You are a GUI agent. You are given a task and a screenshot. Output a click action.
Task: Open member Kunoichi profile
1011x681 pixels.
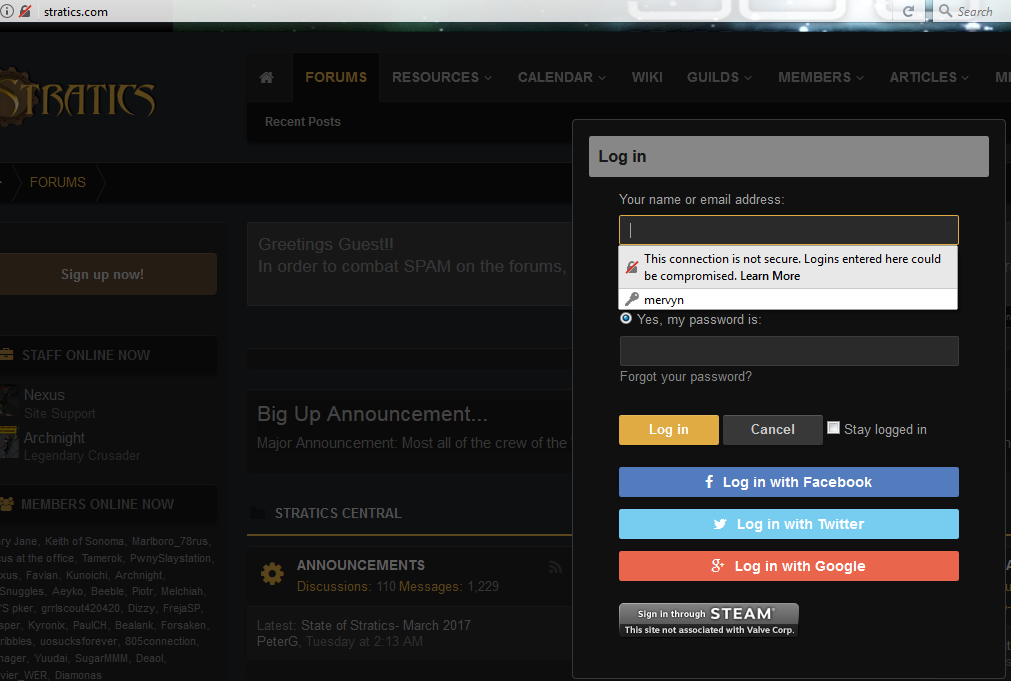point(86,575)
